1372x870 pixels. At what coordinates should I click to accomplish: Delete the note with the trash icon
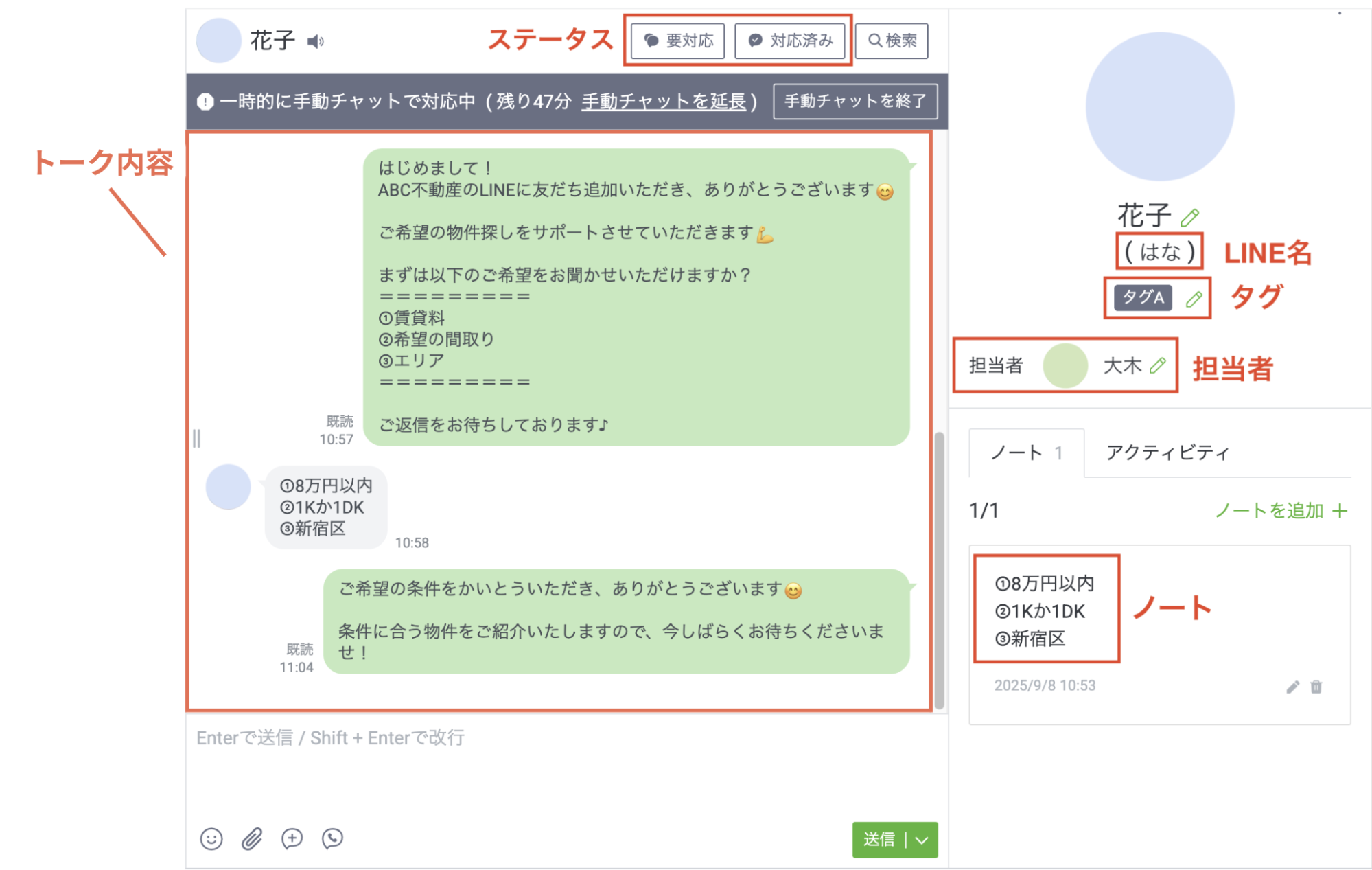pyautogui.click(x=1316, y=686)
